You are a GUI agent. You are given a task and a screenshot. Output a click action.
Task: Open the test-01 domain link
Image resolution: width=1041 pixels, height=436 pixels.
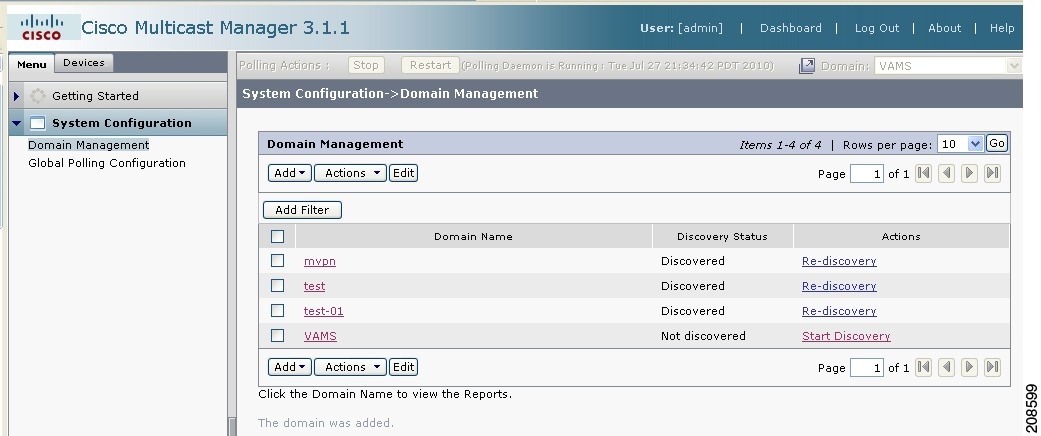pos(324,311)
